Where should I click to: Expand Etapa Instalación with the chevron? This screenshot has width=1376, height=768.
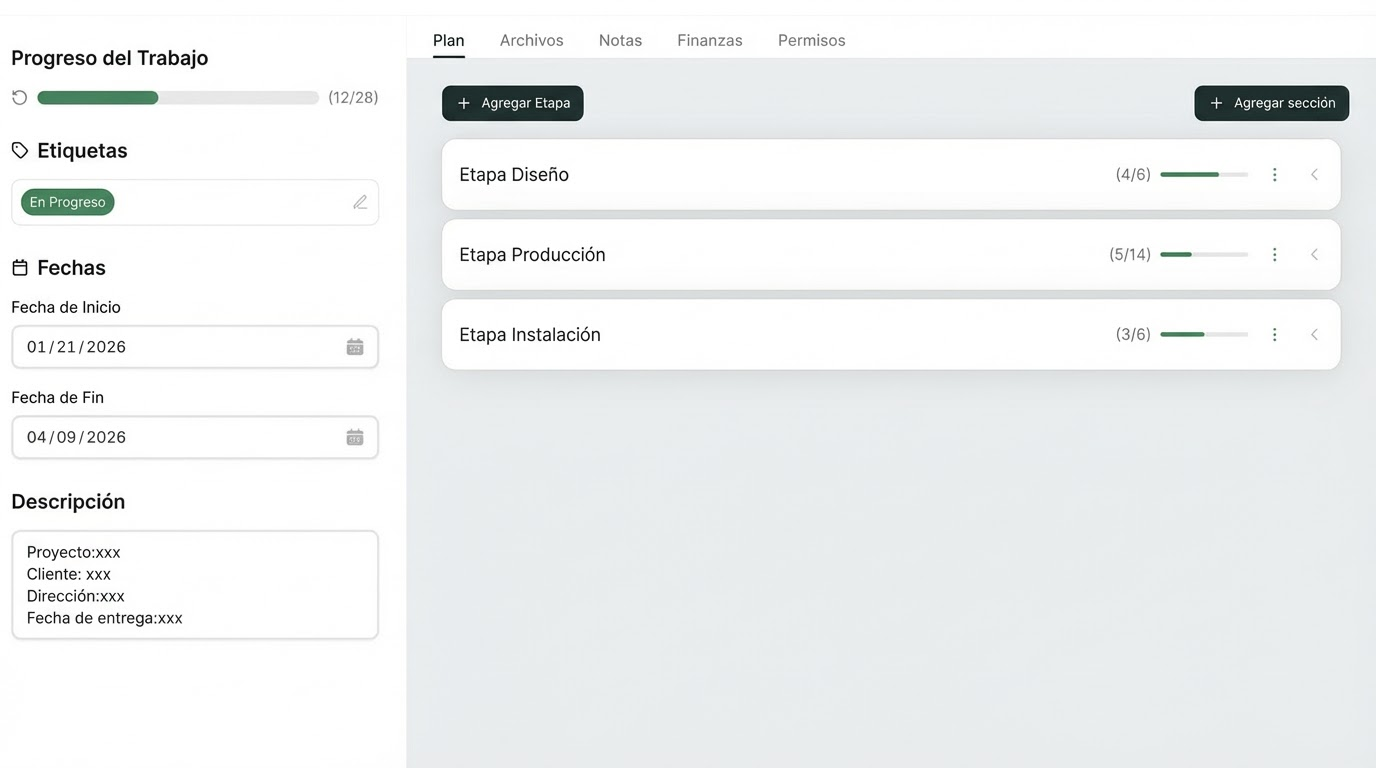1314,335
